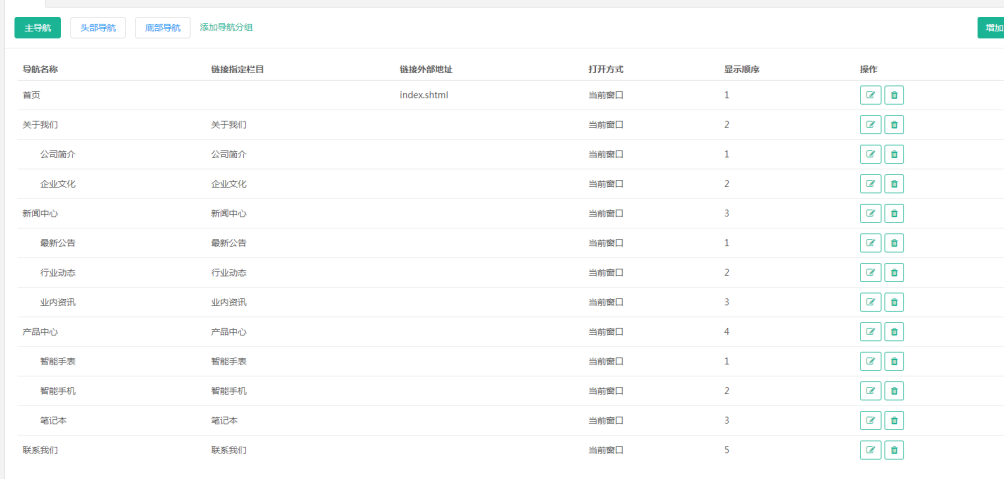Delete the 笔记本 navigation item

pyautogui.click(x=894, y=421)
